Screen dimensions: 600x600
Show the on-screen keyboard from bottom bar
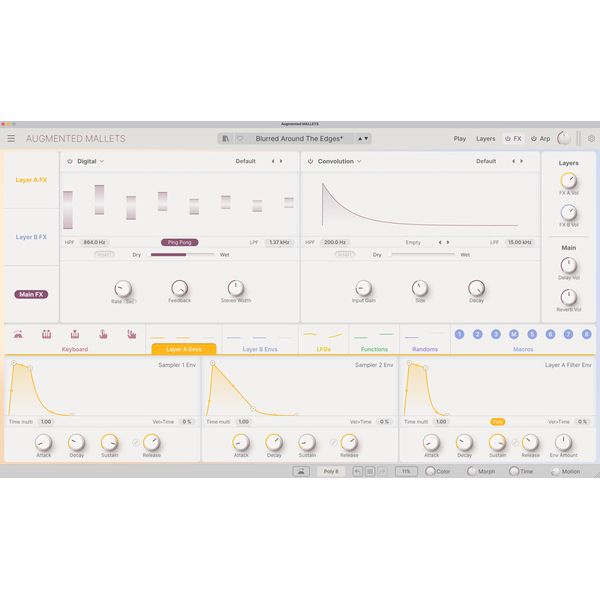click(301, 471)
